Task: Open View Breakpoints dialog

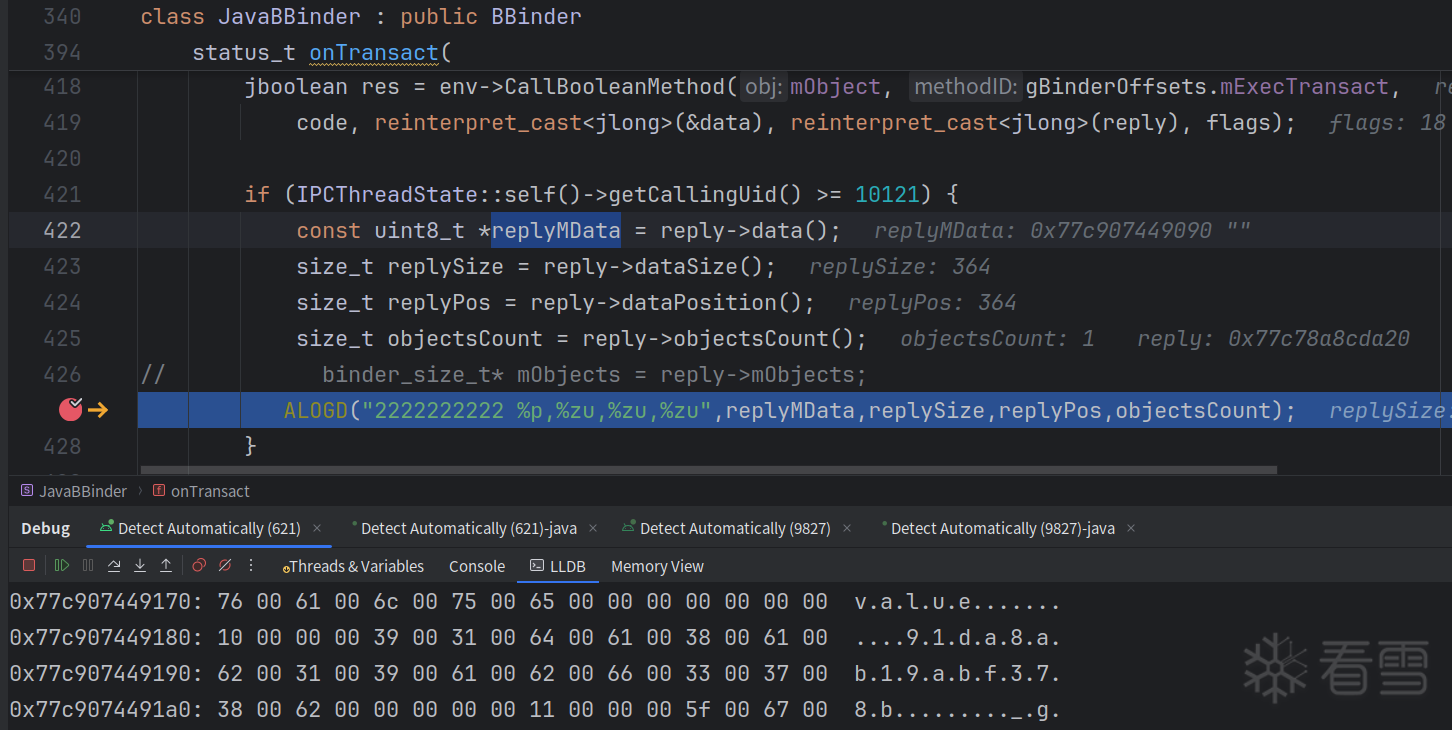Action: pyautogui.click(x=199, y=565)
